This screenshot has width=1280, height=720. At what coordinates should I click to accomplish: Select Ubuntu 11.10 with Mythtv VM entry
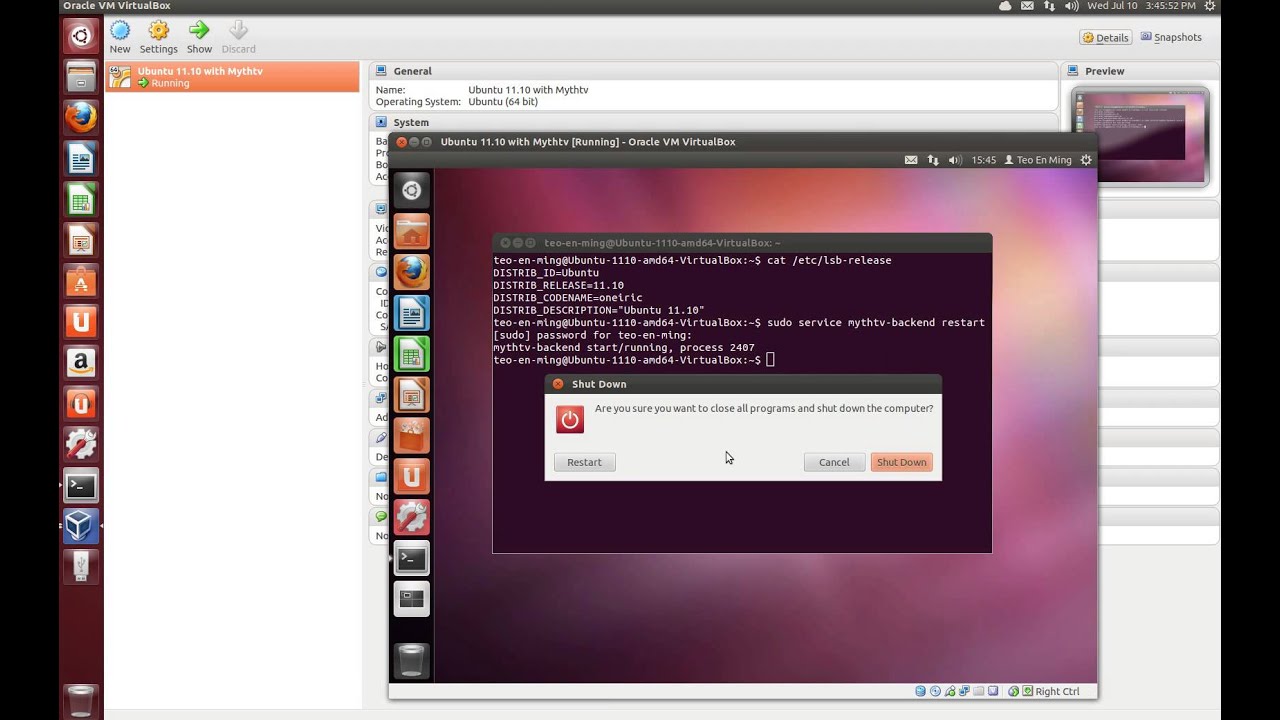(x=232, y=77)
